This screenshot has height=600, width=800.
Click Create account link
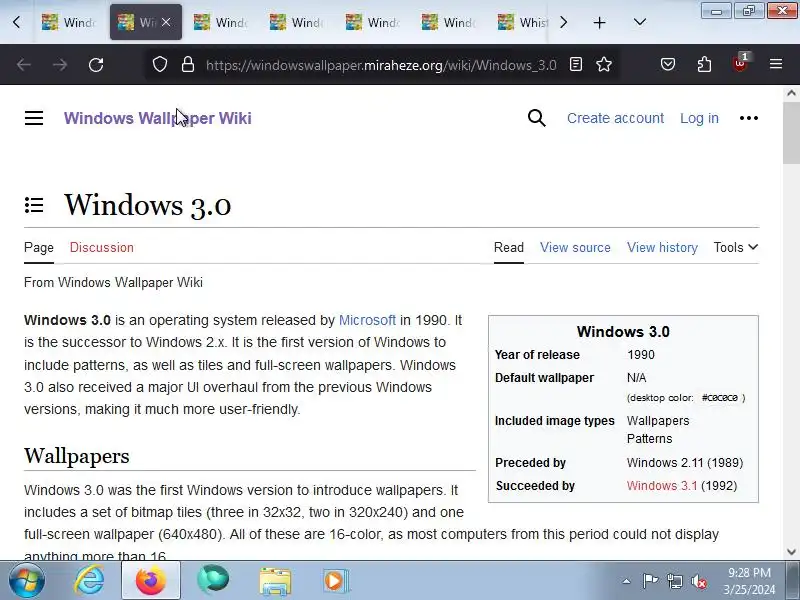coord(615,118)
